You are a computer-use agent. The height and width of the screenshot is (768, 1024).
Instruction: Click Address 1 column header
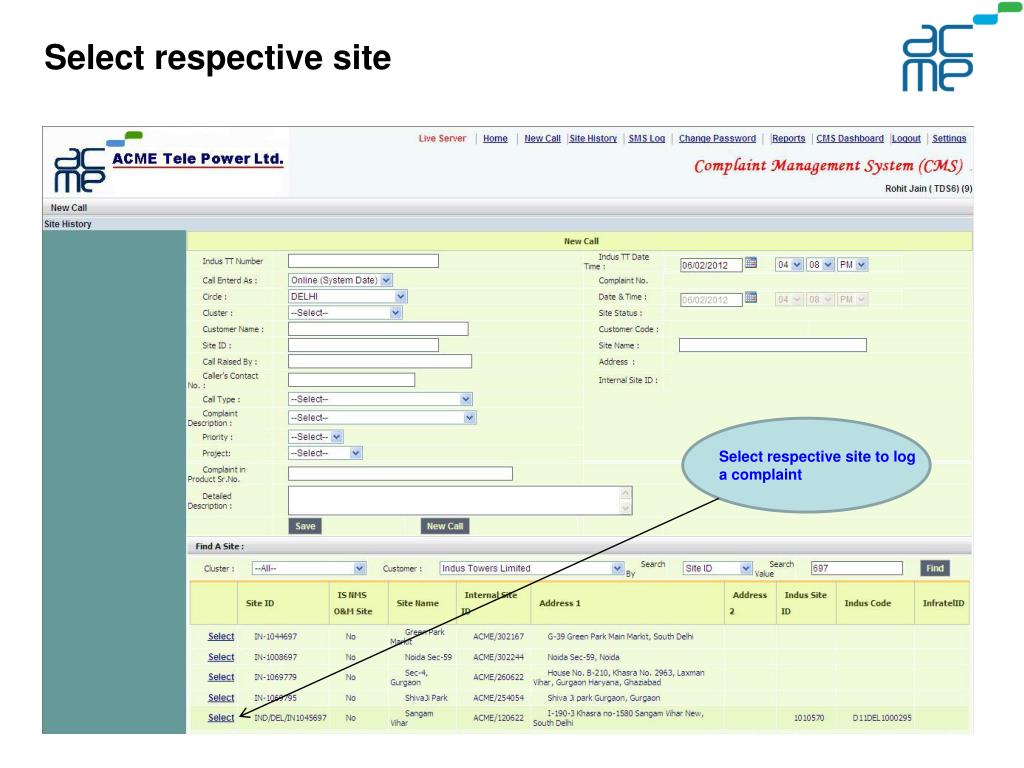pos(560,603)
